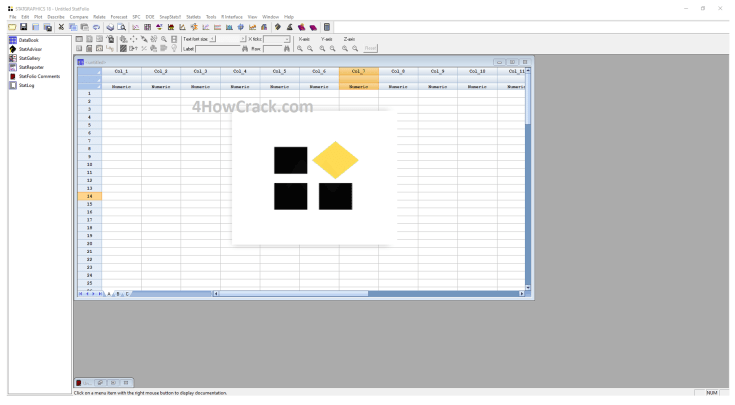735x405 pixels.
Task: Click the padlock icon in graphics toolbar
Action: [x=110, y=39]
